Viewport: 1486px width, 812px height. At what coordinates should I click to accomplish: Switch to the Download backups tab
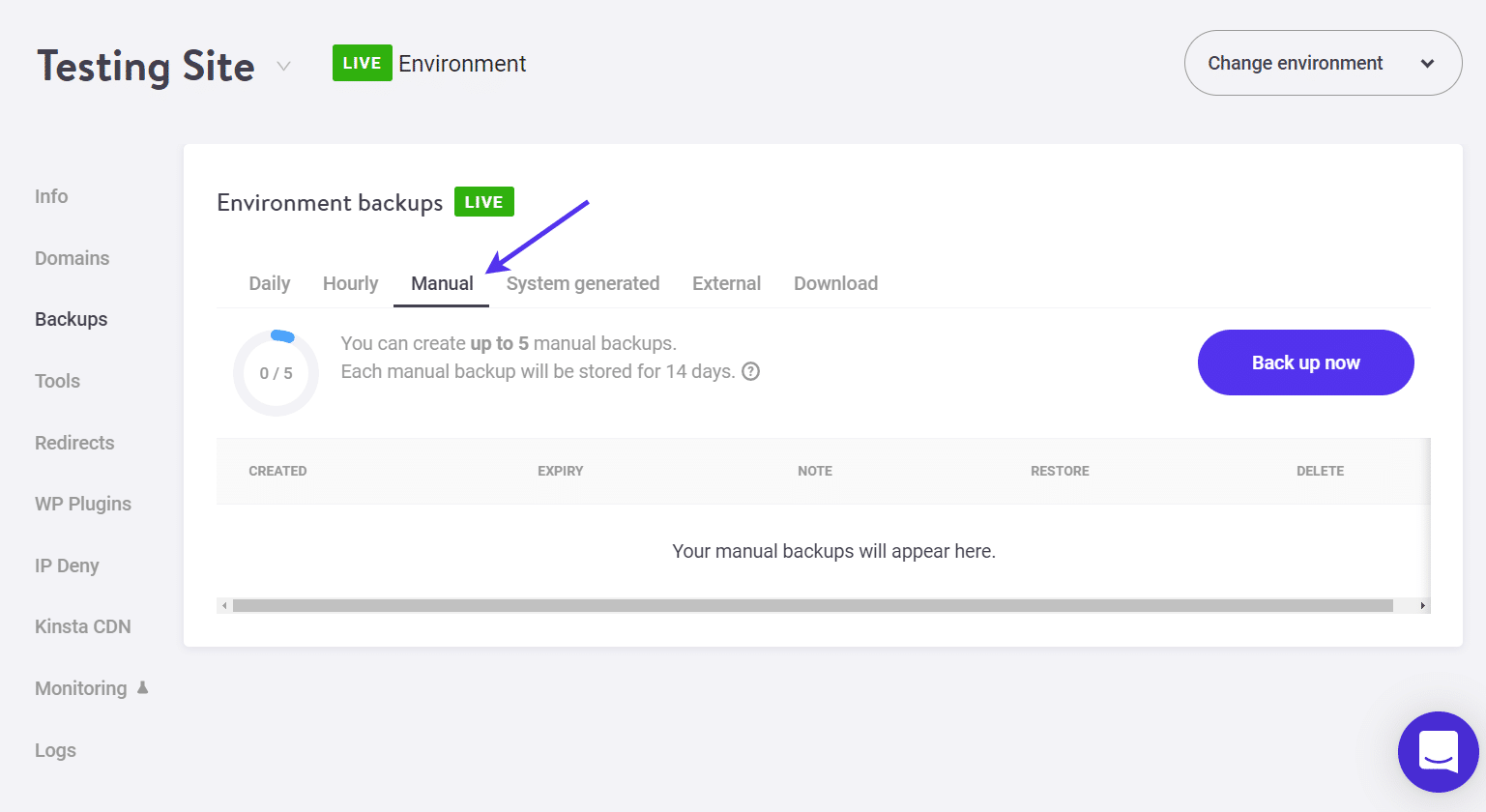[x=835, y=283]
